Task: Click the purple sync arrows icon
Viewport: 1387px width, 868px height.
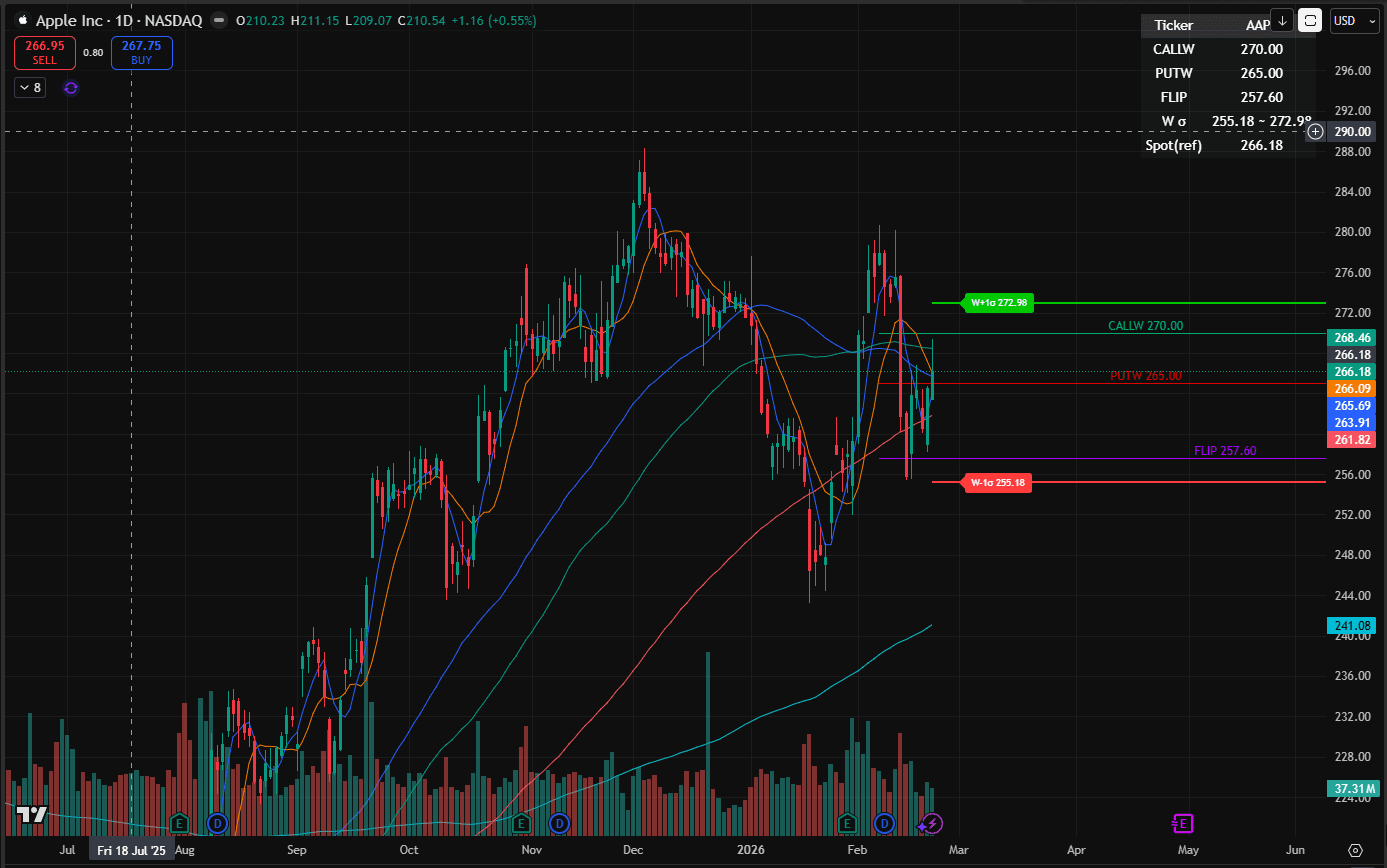Action: [x=70, y=88]
